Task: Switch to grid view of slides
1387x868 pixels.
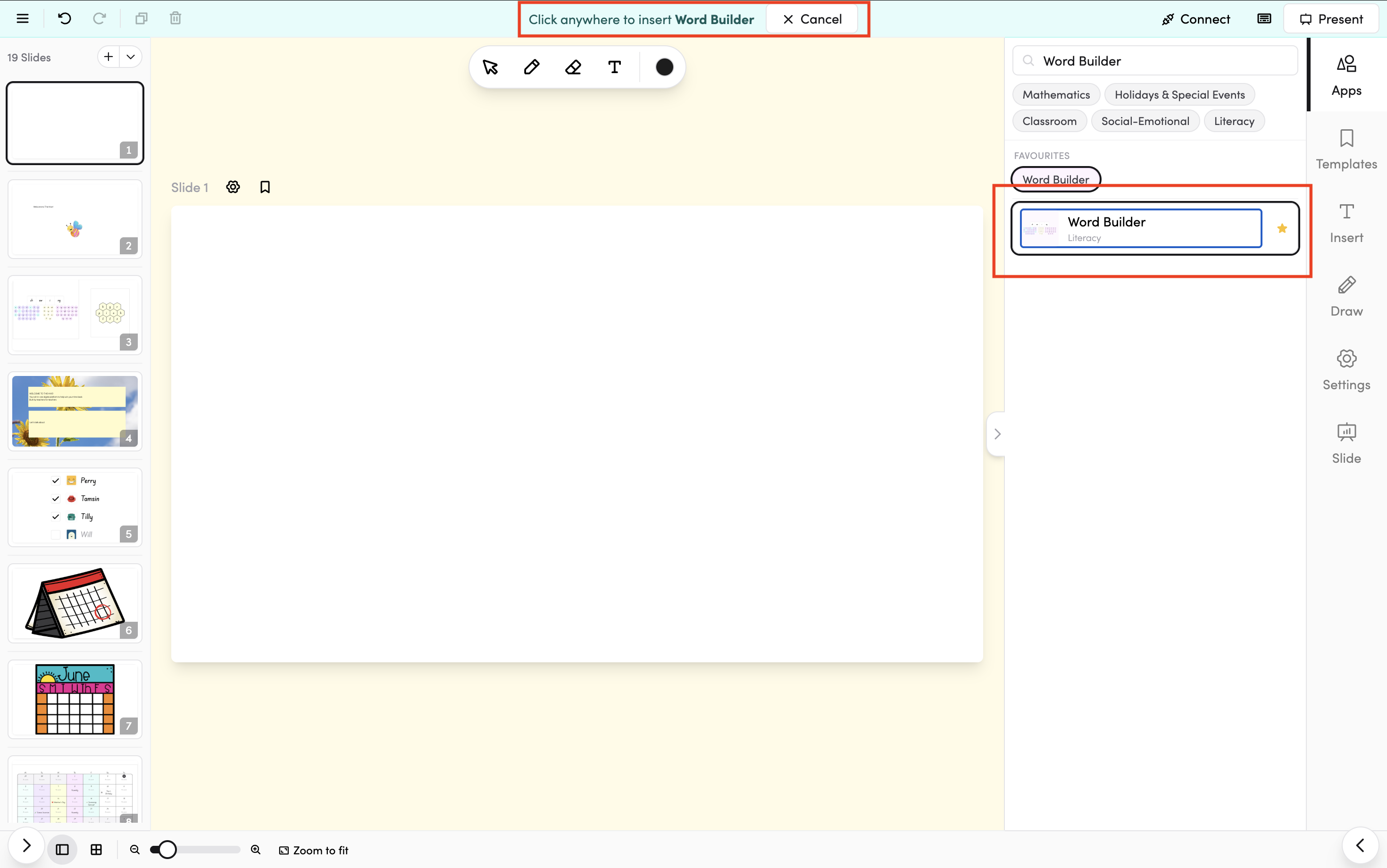Action: point(96,850)
